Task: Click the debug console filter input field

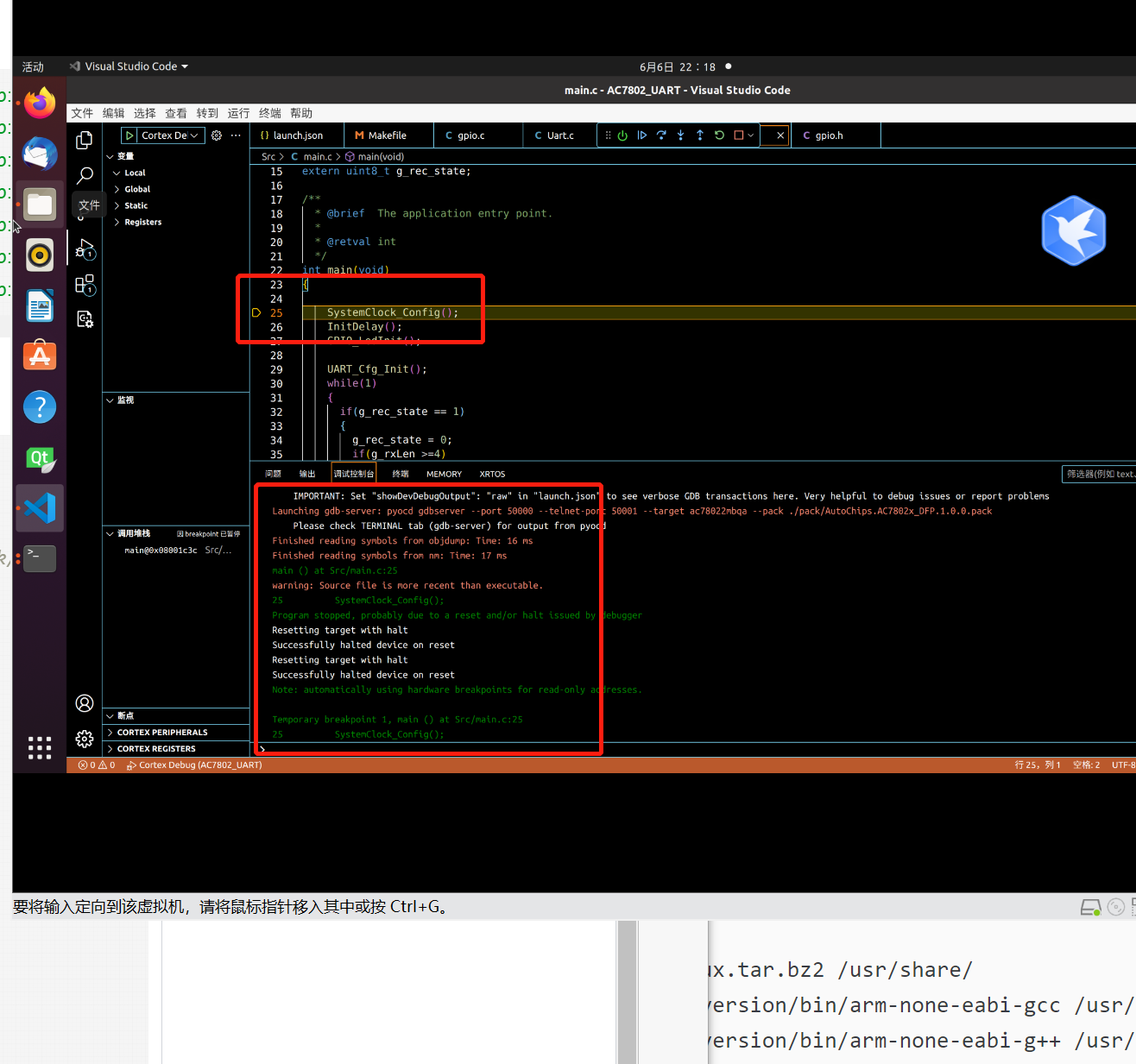Action: click(x=1099, y=474)
